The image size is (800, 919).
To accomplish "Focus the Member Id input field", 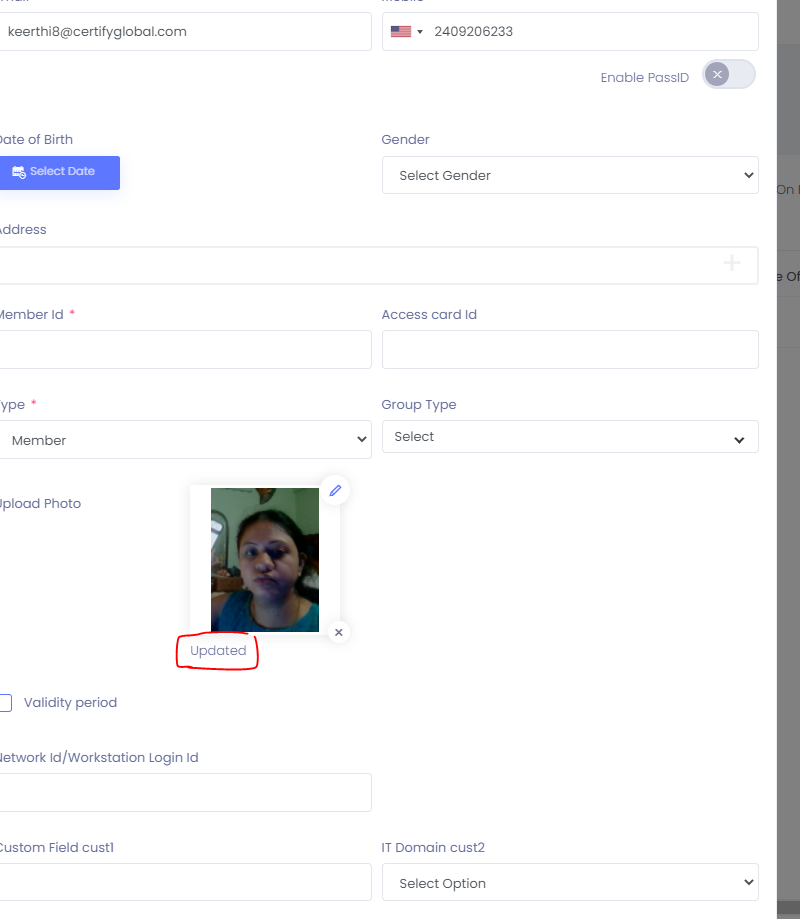I will point(185,350).
